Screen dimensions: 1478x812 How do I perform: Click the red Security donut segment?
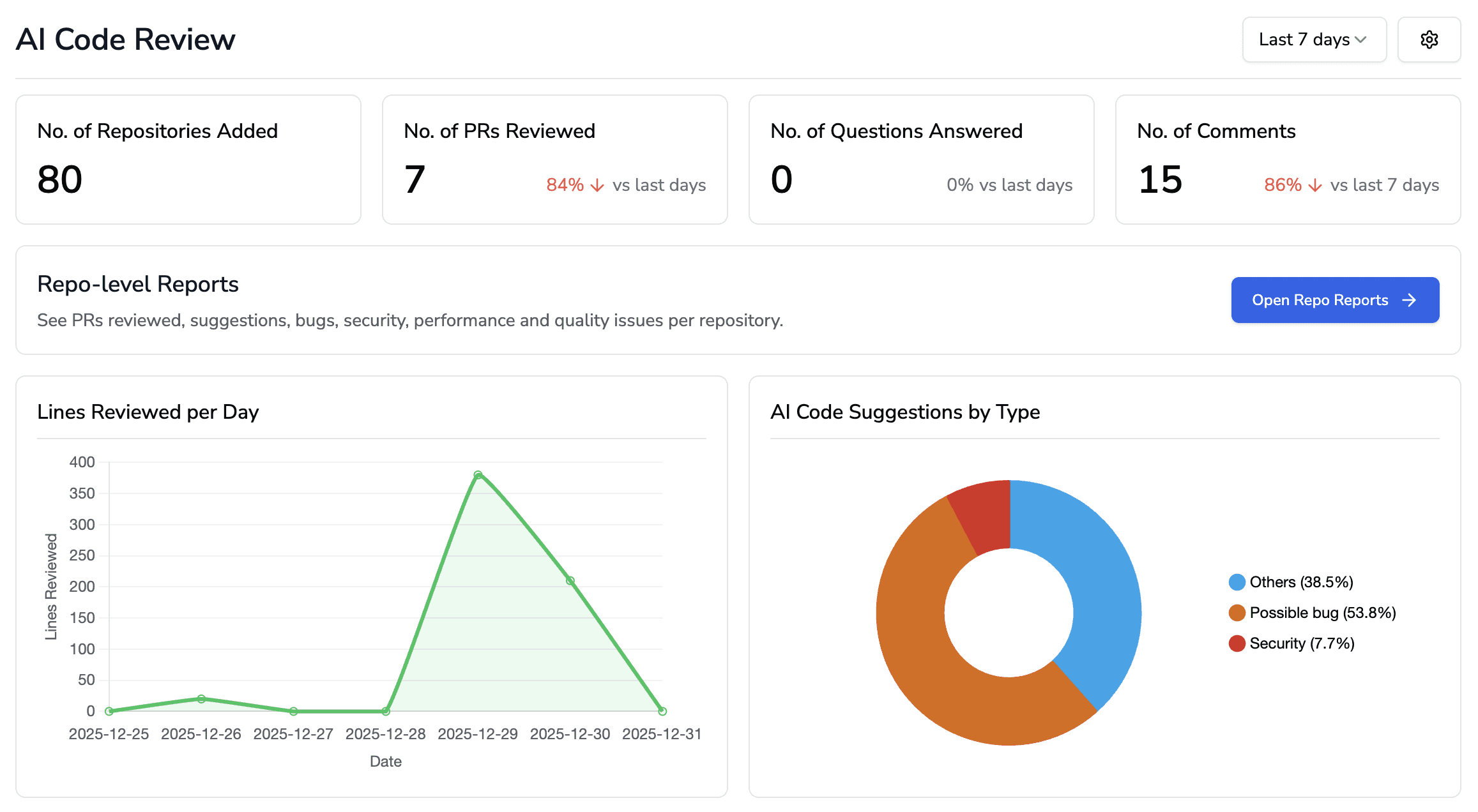point(987,516)
